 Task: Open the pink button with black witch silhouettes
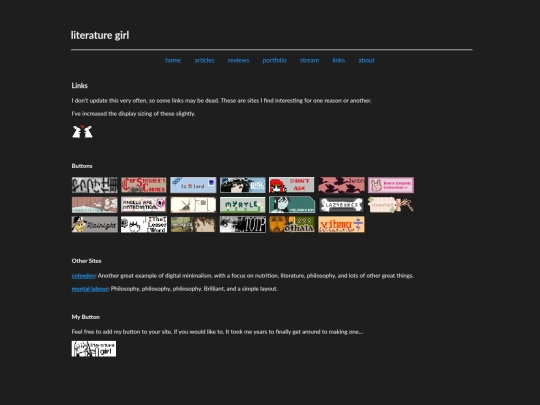coord(341,185)
